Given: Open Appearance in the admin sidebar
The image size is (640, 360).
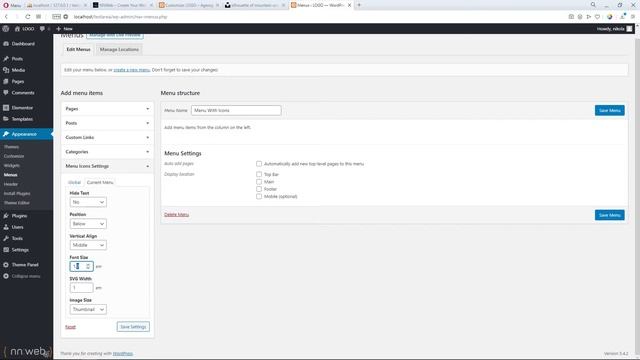Looking at the screenshot, I should (x=24, y=134).
